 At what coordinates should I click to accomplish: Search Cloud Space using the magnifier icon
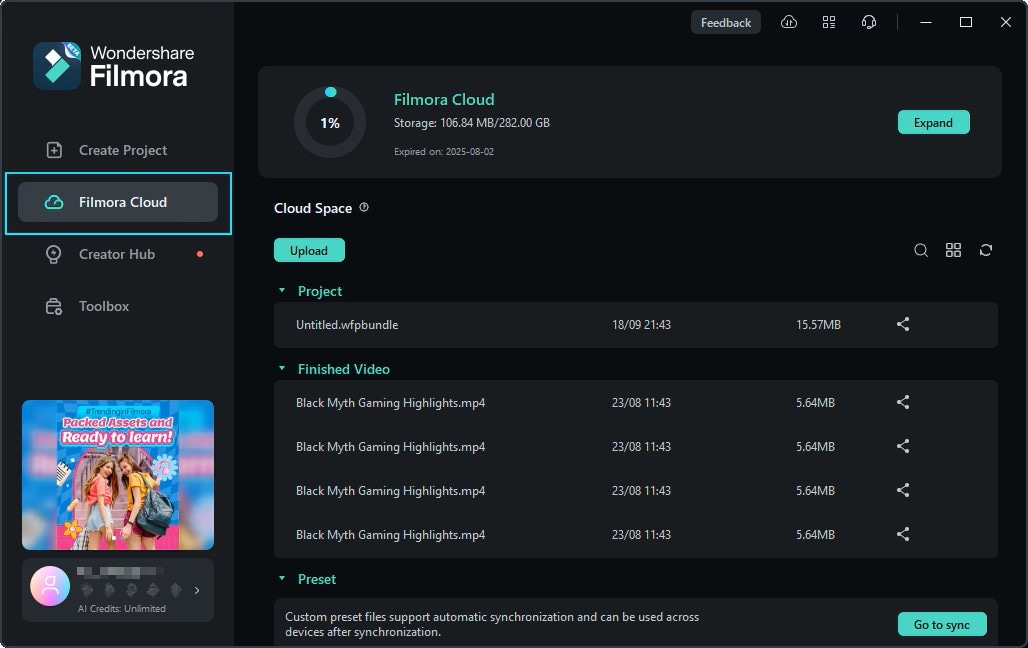coord(921,250)
